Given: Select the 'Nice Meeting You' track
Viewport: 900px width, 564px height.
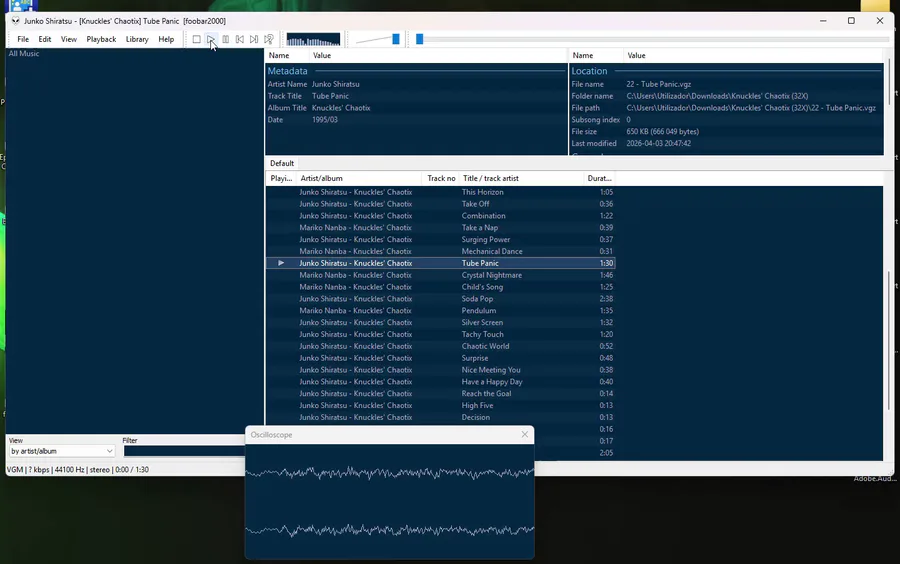Looking at the screenshot, I should 441,369.
